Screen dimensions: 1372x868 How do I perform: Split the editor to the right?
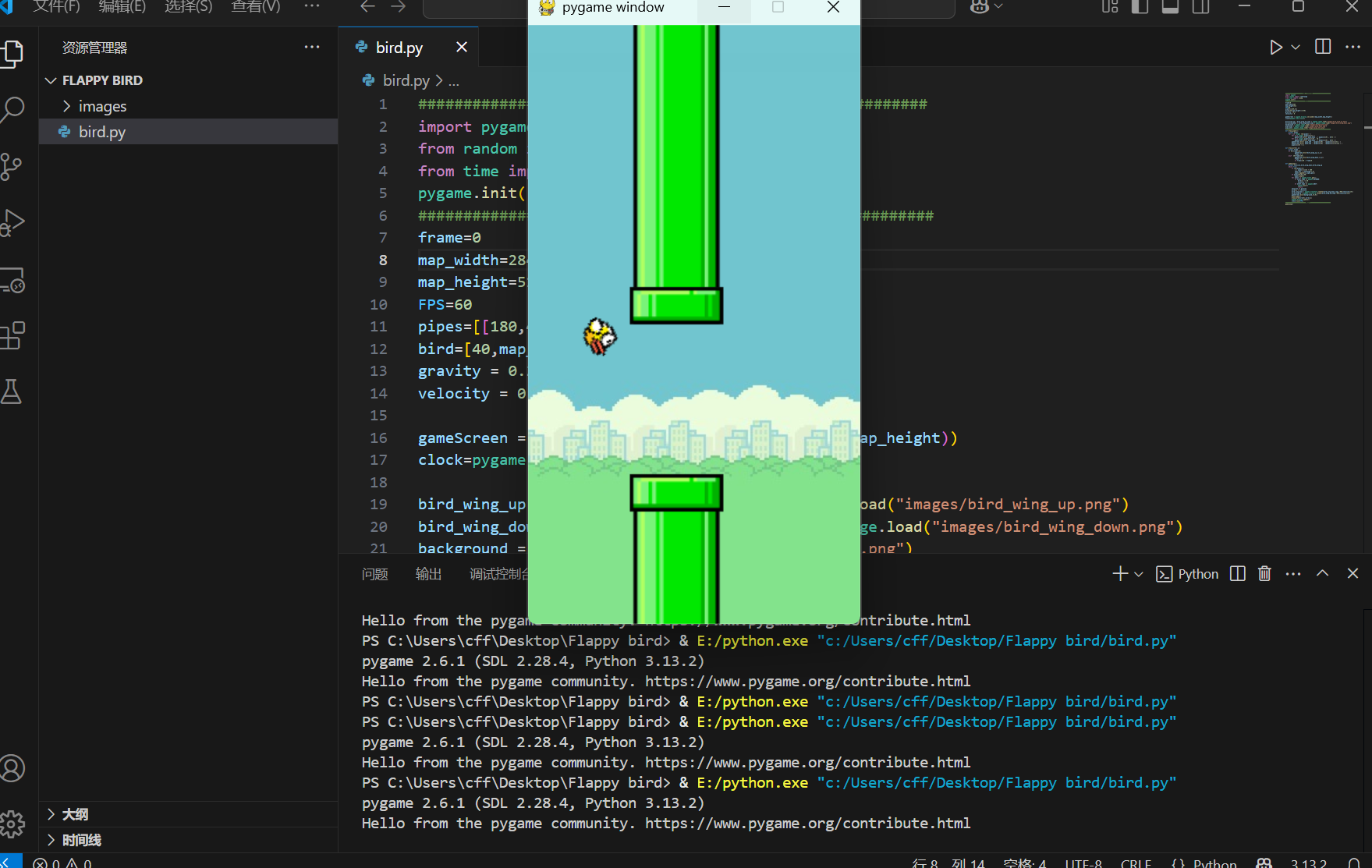point(1323,47)
